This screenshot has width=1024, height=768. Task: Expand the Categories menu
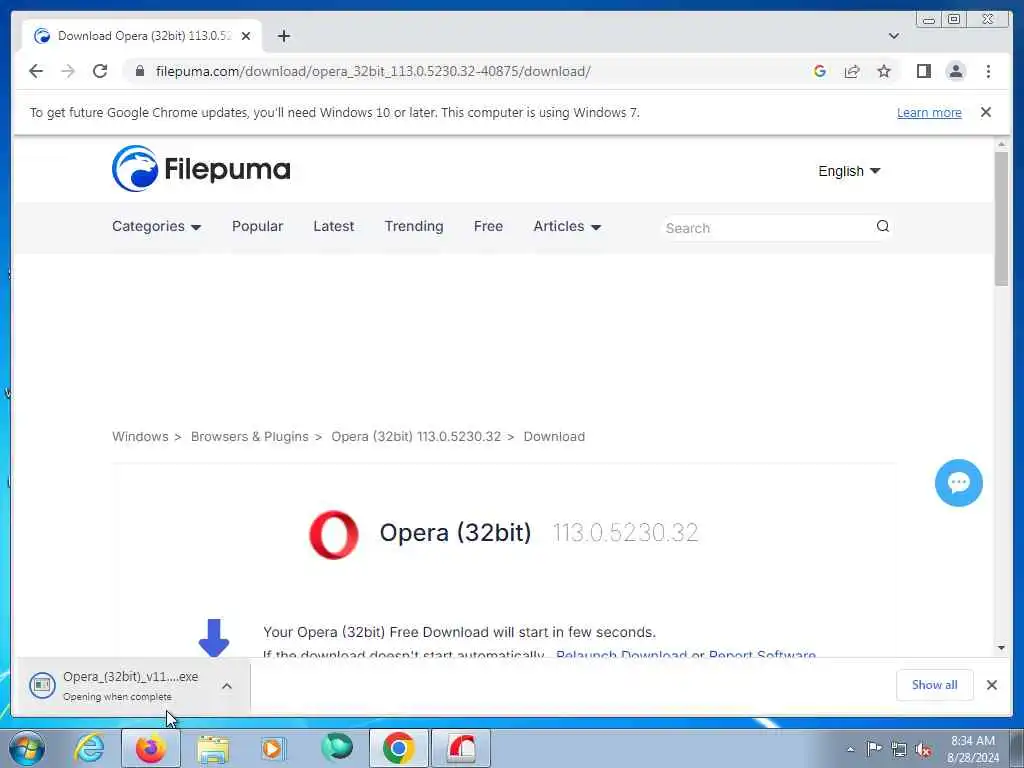click(156, 227)
